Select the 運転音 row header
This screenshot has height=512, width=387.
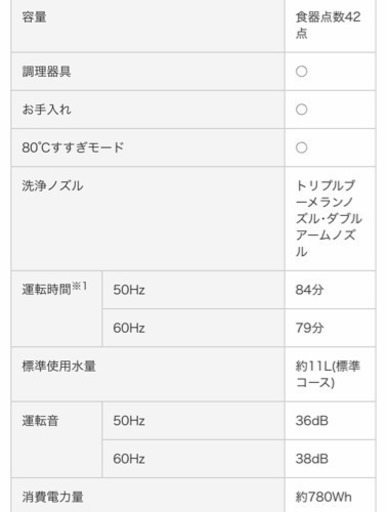(x=40, y=421)
